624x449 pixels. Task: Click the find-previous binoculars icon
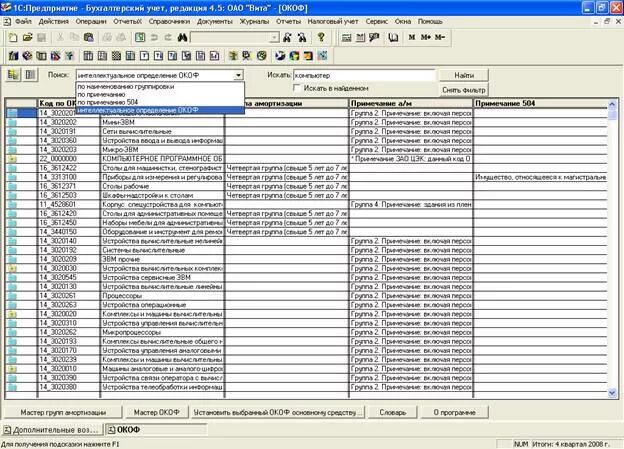click(x=287, y=37)
